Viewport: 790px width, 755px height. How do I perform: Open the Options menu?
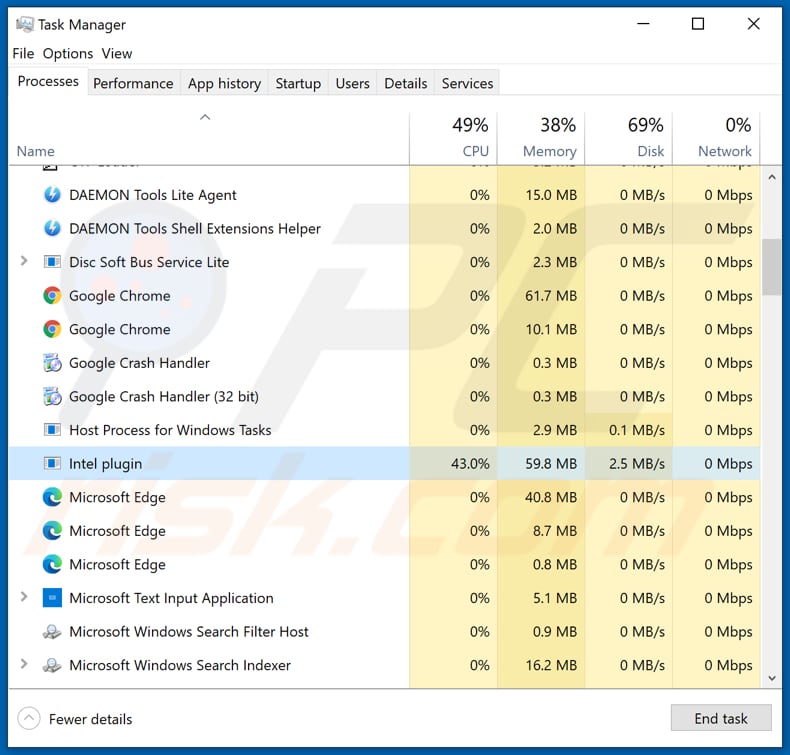pos(68,53)
